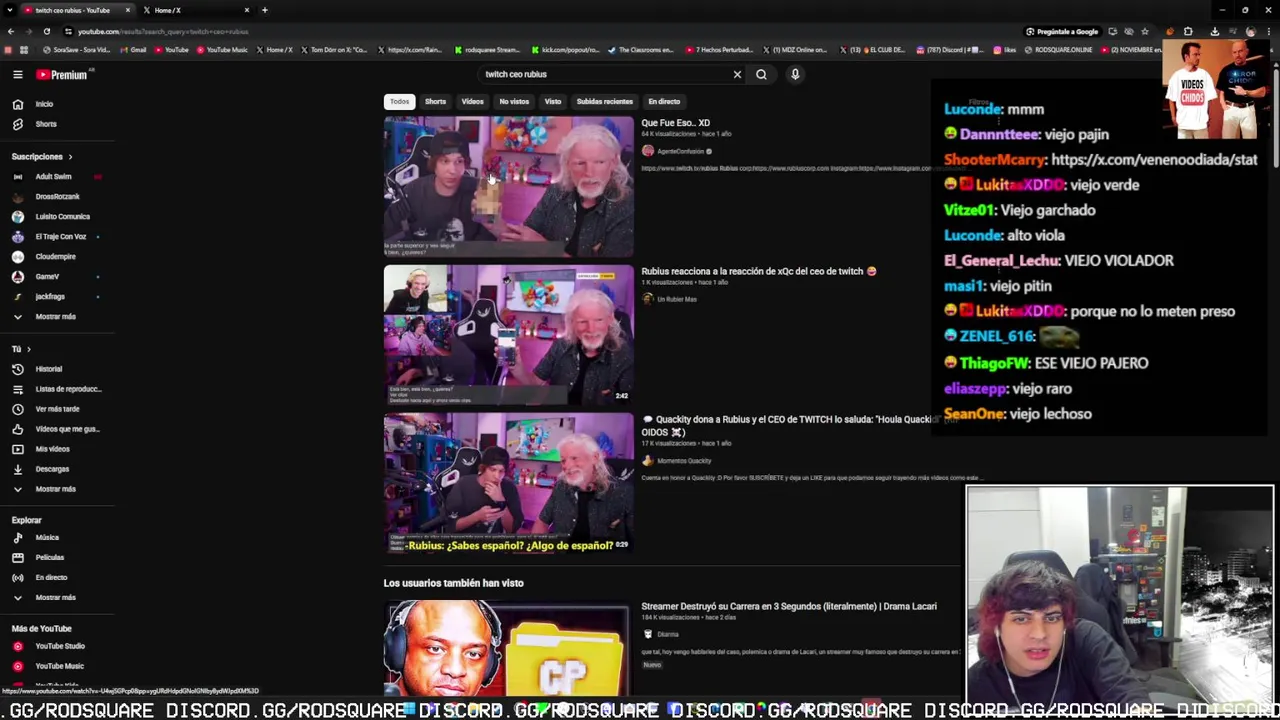Image resolution: width=1280 pixels, height=720 pixels.
Task: Open the Gmail bookmark
Action: pos(136,50)
